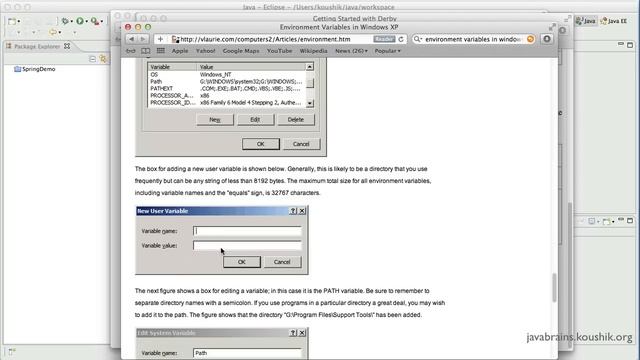Click the Eclipse New wizard icon
The image size is (640, 360).
coord(12,21)
